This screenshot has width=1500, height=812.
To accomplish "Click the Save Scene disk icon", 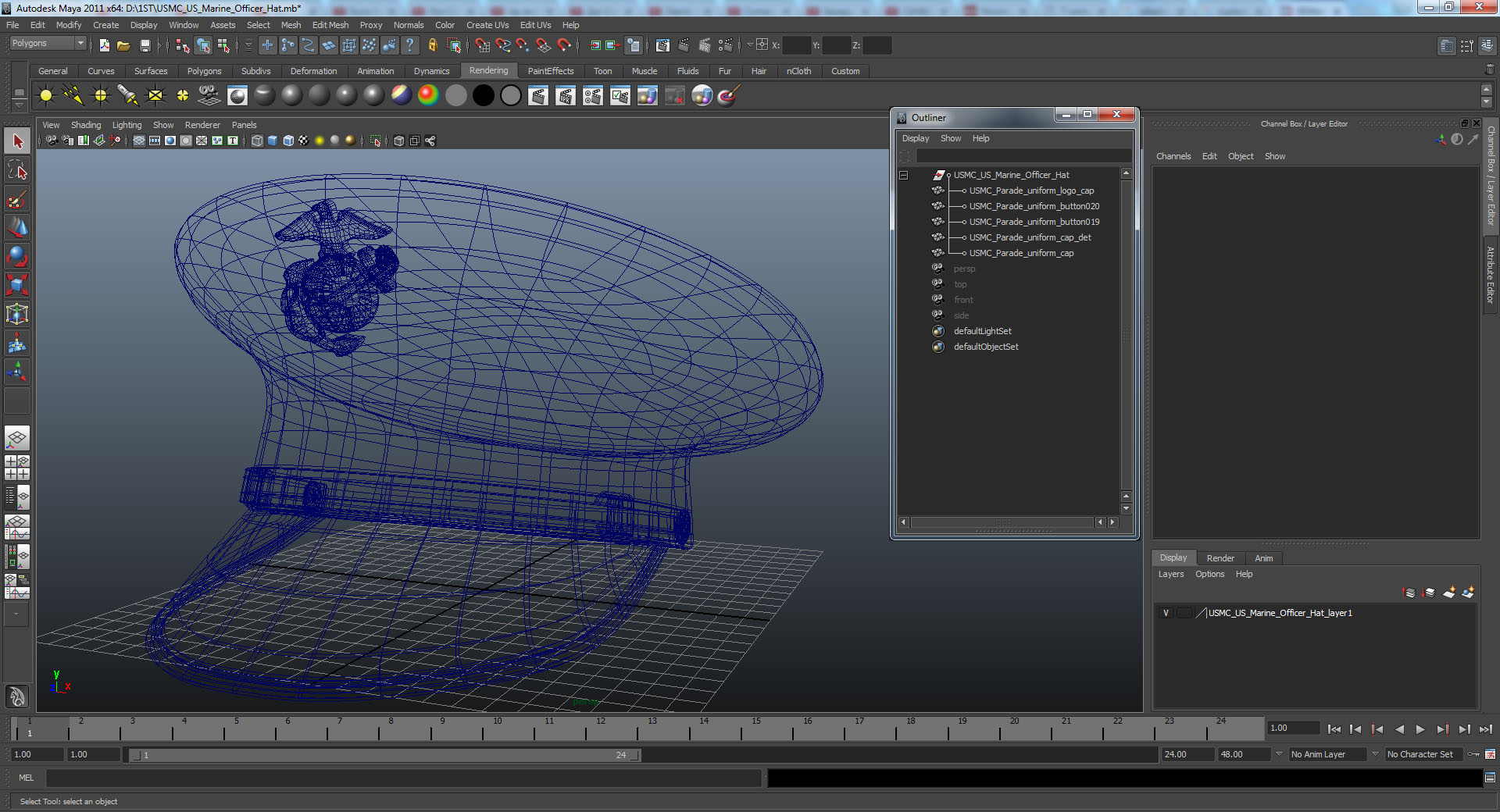I will point(145,46).
